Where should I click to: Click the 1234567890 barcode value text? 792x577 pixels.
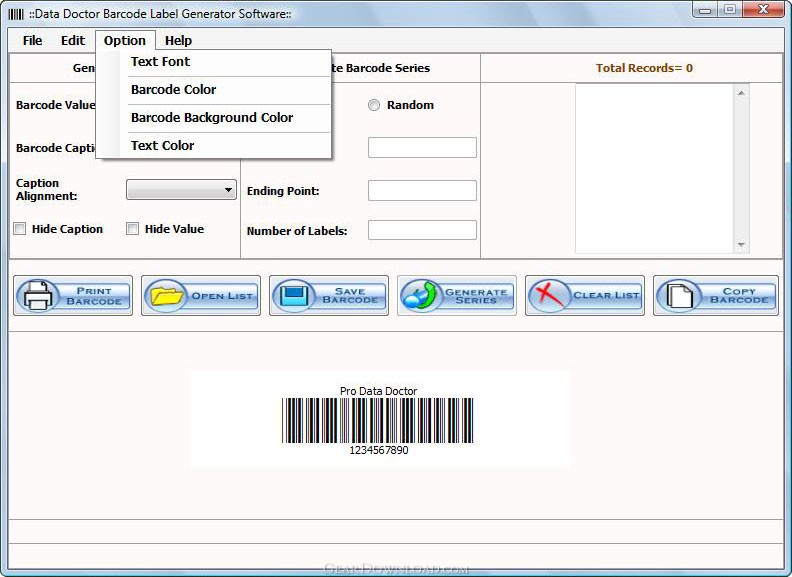coord(379,450)
